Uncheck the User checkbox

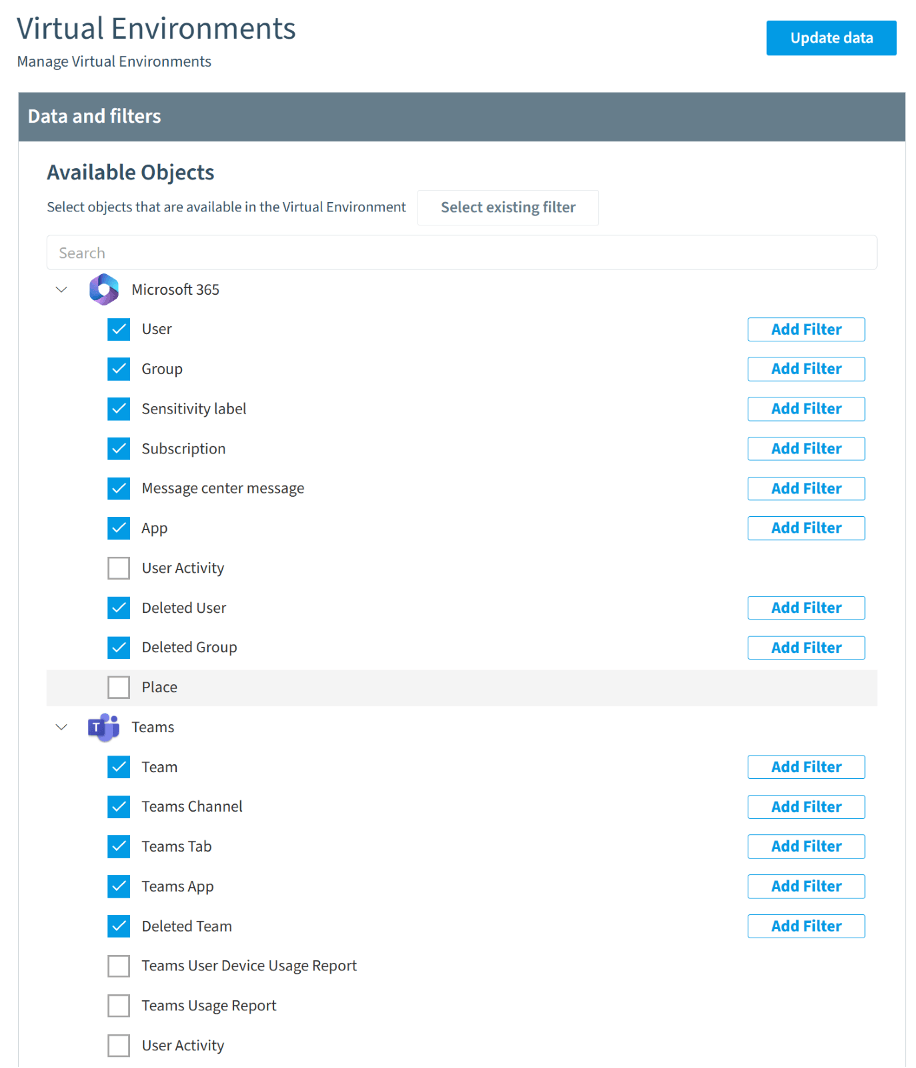(x=118, y=329)
